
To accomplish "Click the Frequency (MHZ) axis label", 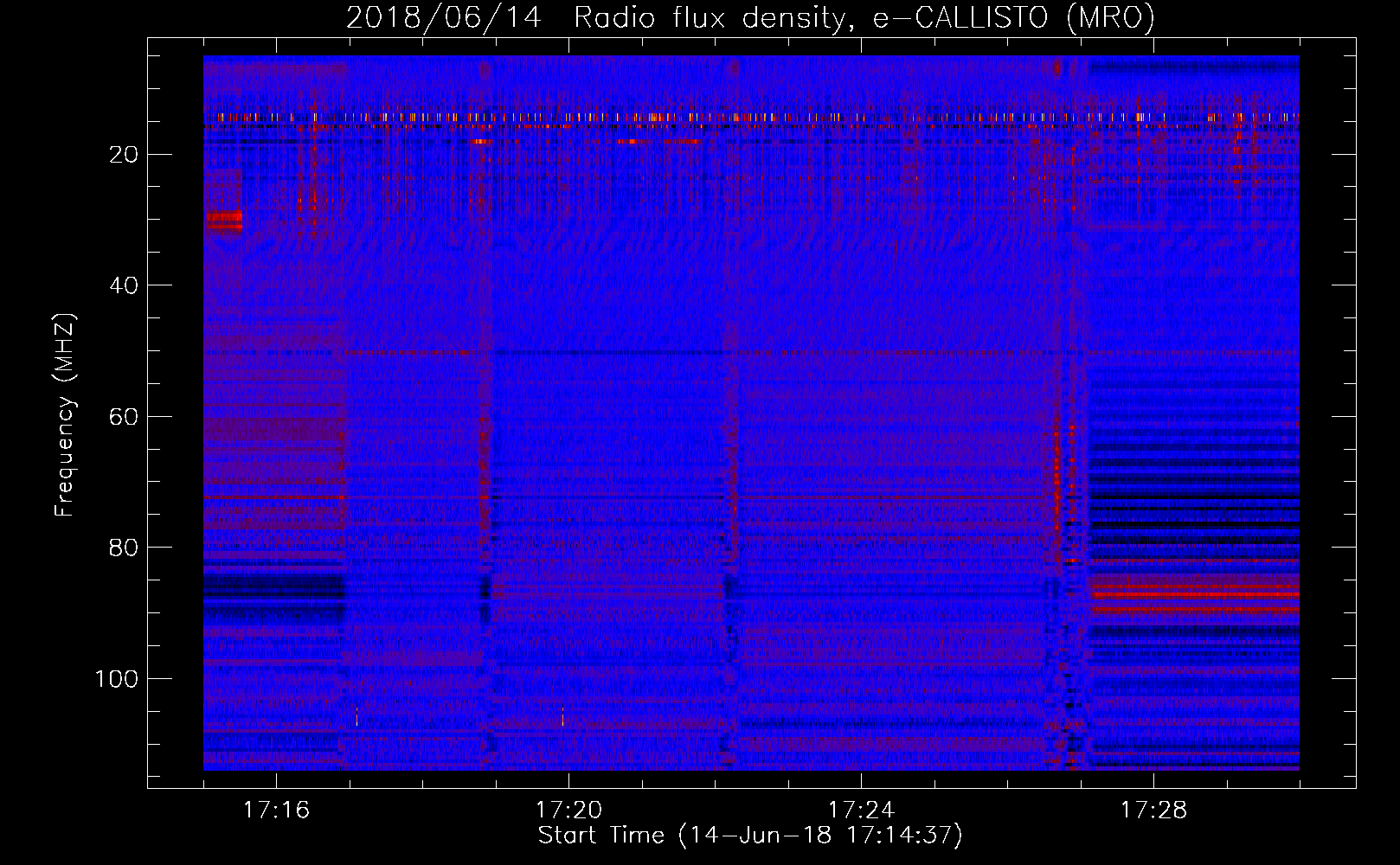I will 65,414.
